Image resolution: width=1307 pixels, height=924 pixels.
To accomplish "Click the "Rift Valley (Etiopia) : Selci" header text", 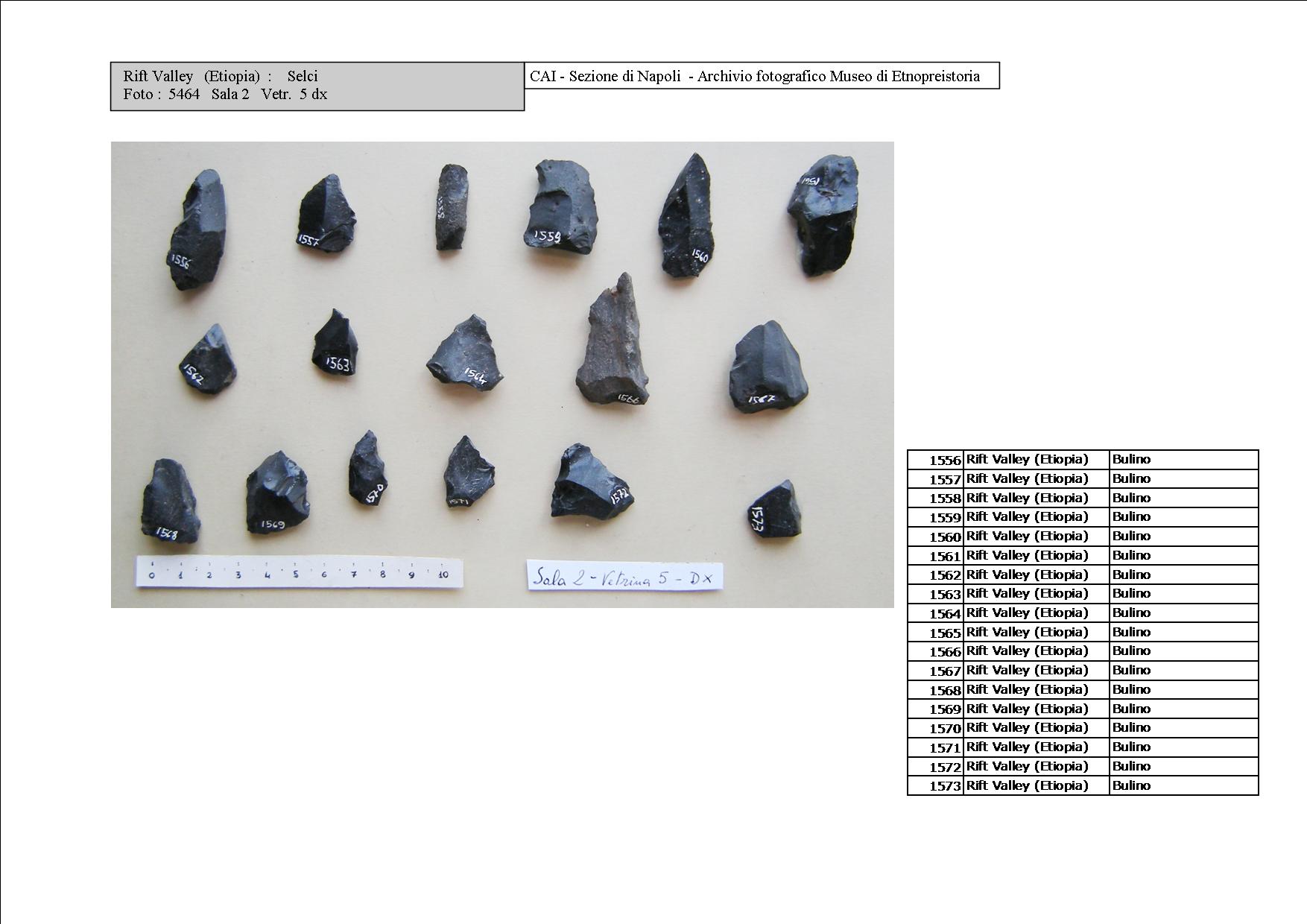I will coord(221,76).
